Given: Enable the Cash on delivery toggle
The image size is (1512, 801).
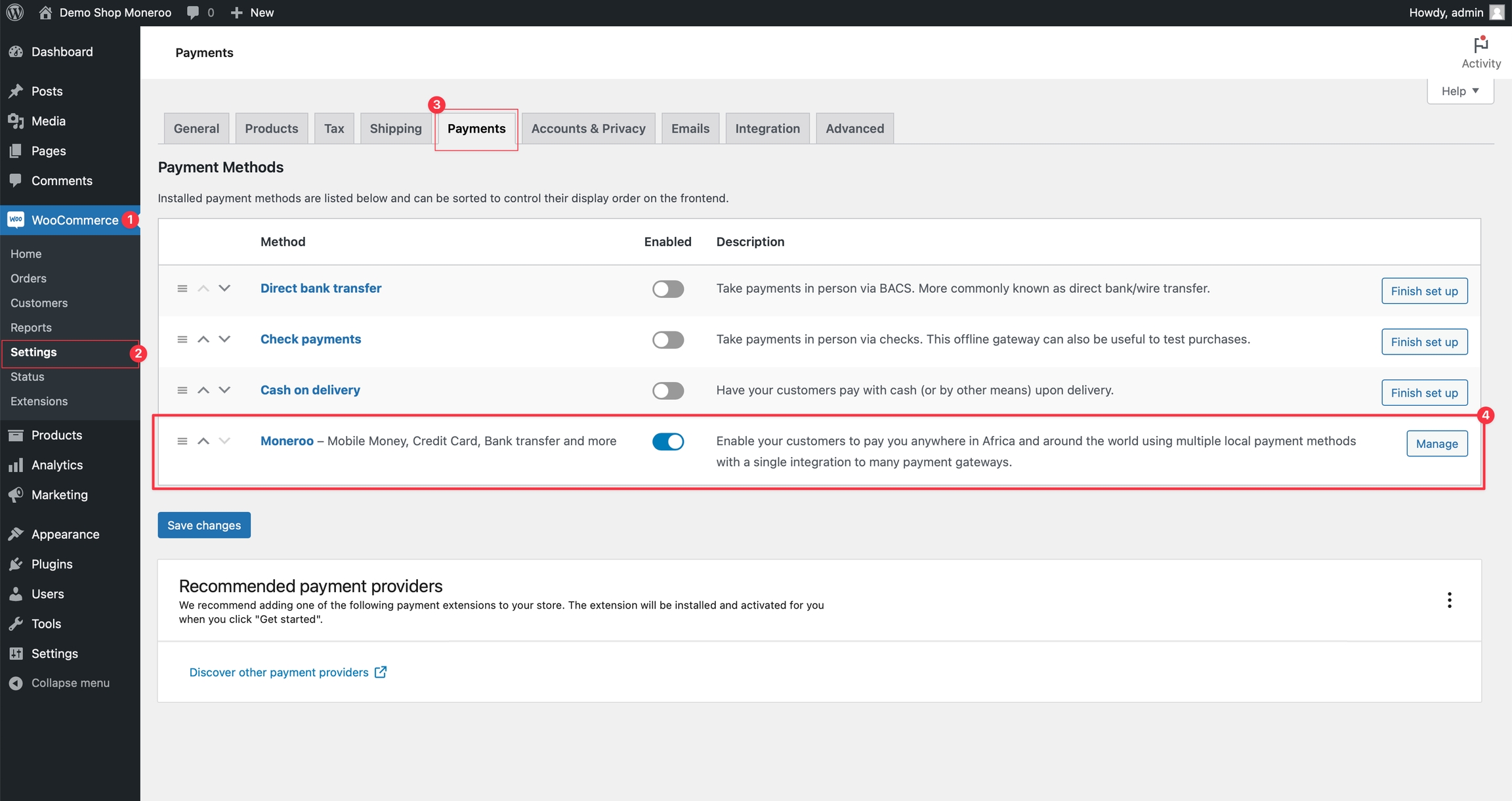Looking at the screenshot, I should (x=668, y=391).
